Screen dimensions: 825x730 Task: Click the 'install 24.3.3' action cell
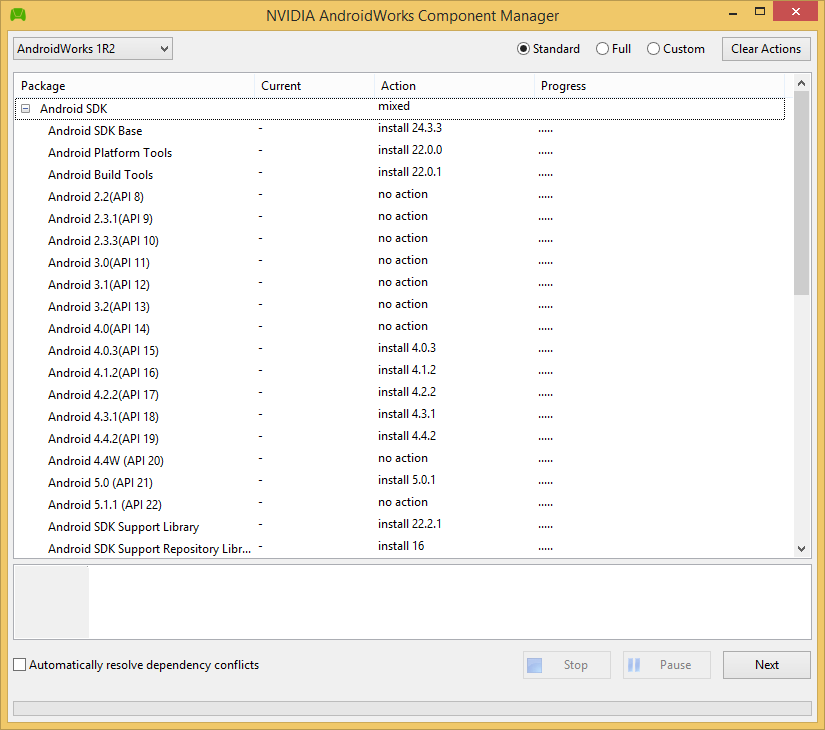click(x=410, y=128)
